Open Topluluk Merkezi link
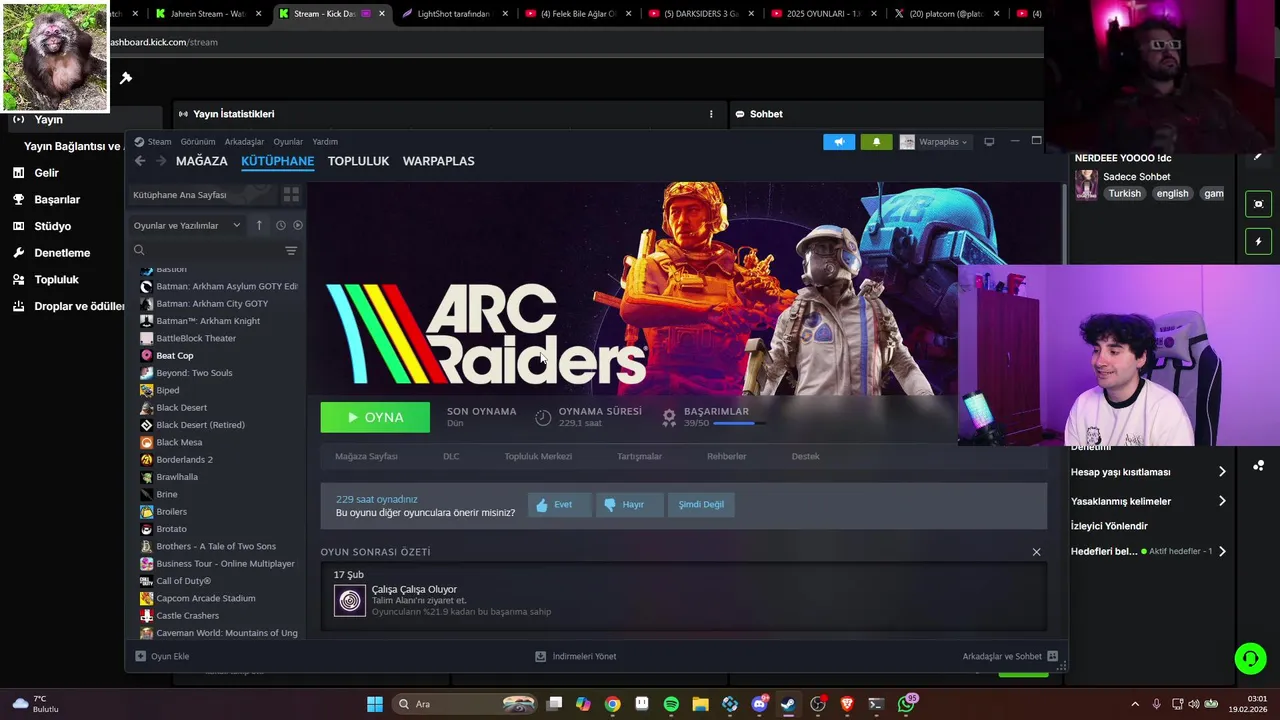Viewport: 1280px width, 720px height. click(x=538, y=456)
